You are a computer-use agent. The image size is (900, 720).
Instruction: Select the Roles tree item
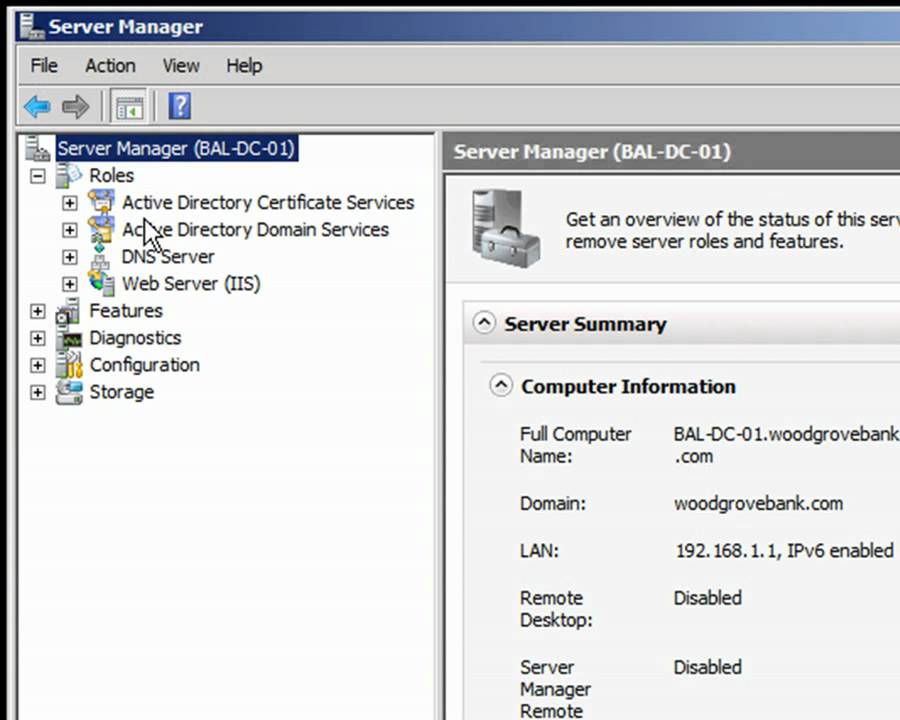[111, 176]
